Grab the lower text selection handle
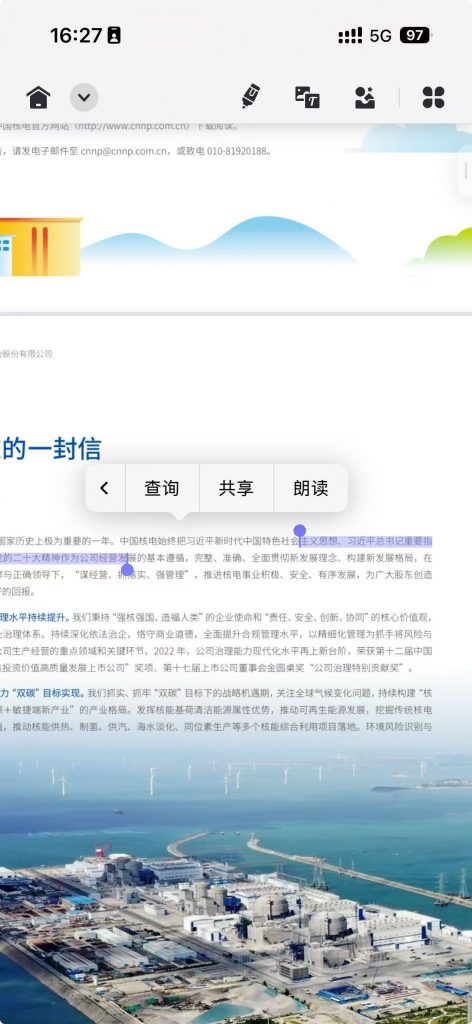 [127, 568]
